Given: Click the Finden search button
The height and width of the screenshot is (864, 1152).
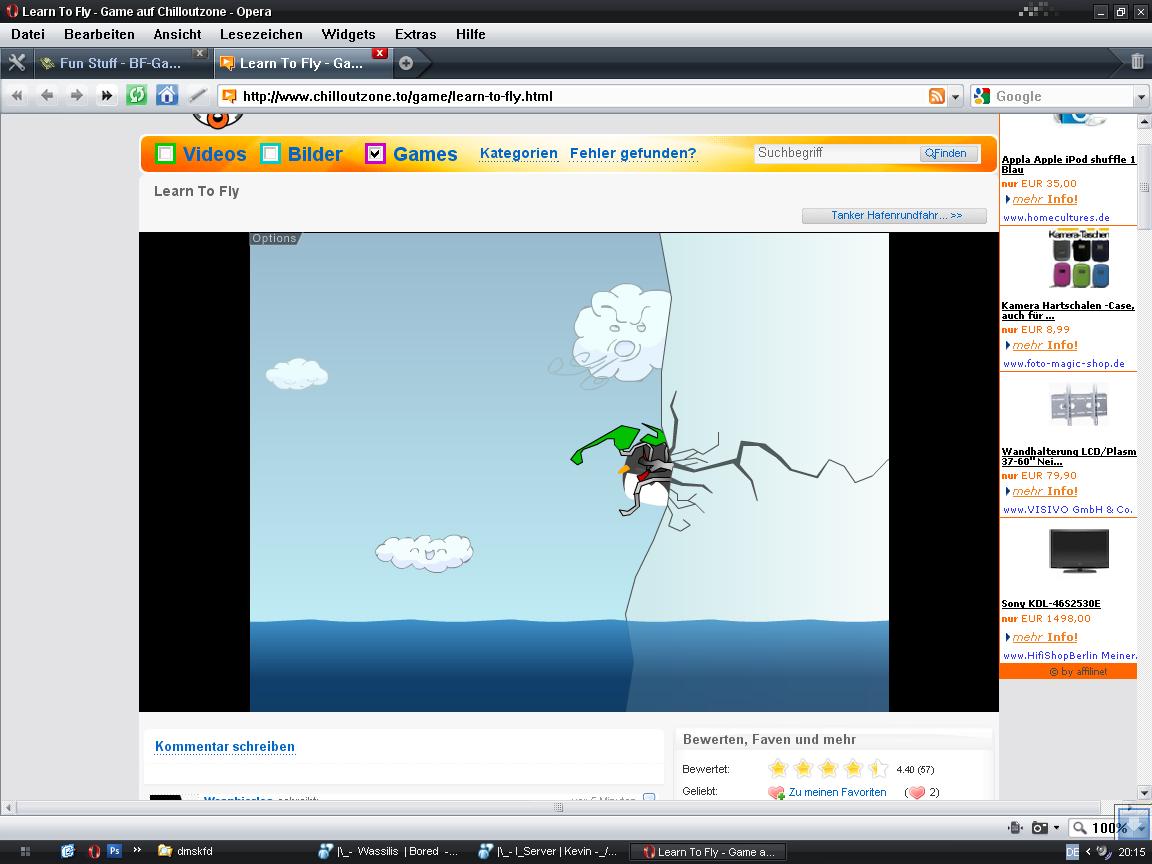Looking at the screenshot, I should pyautogui.click(x=948, y=153).
